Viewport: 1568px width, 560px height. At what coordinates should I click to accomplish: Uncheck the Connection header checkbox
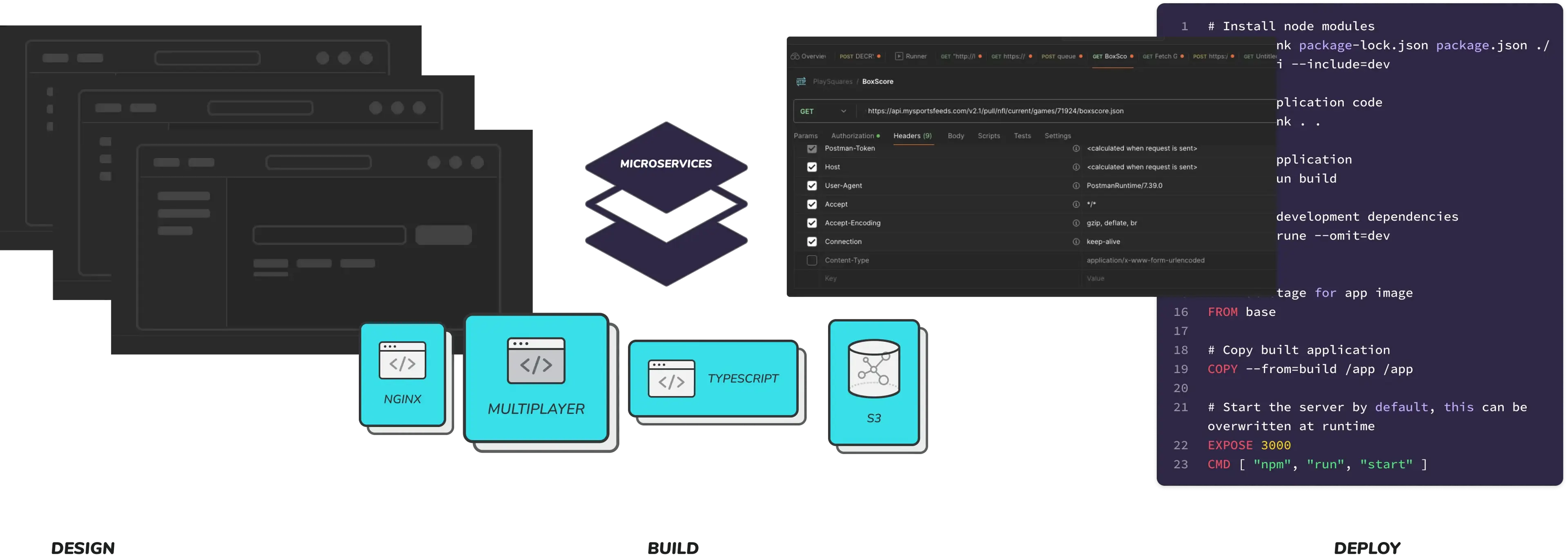pos(812,242)
